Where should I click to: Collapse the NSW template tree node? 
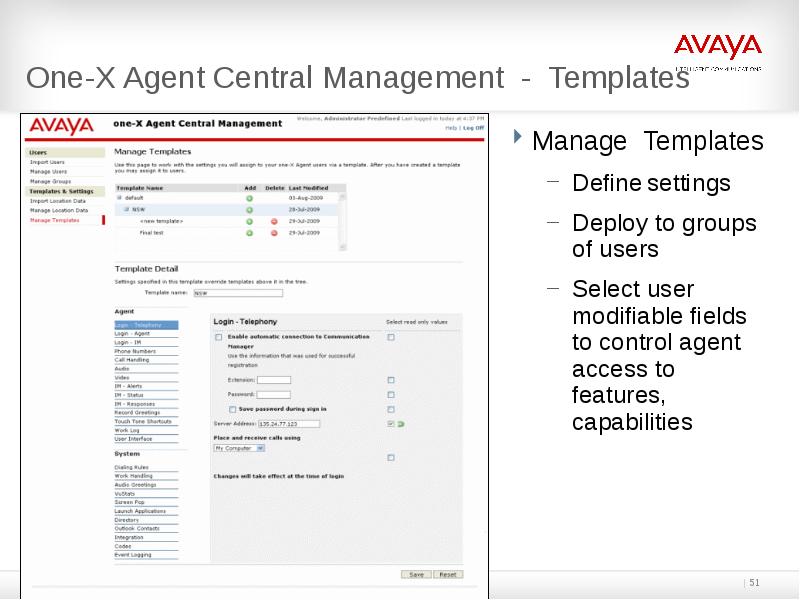point(127,210)
